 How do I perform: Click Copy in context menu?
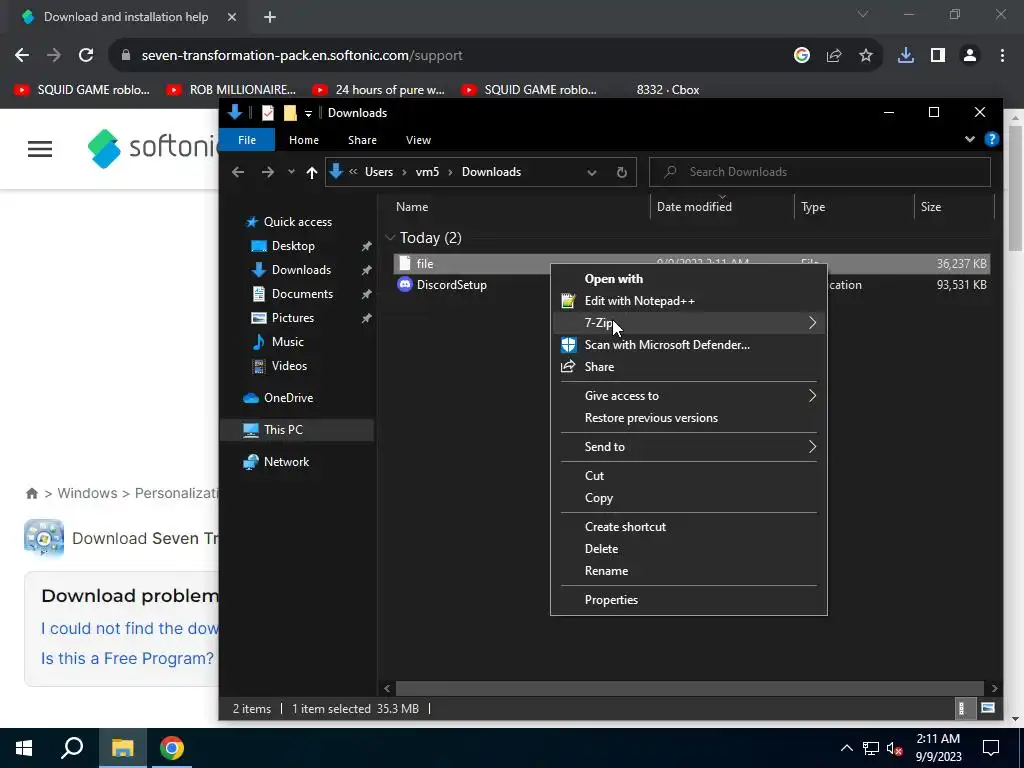[689, 498]
